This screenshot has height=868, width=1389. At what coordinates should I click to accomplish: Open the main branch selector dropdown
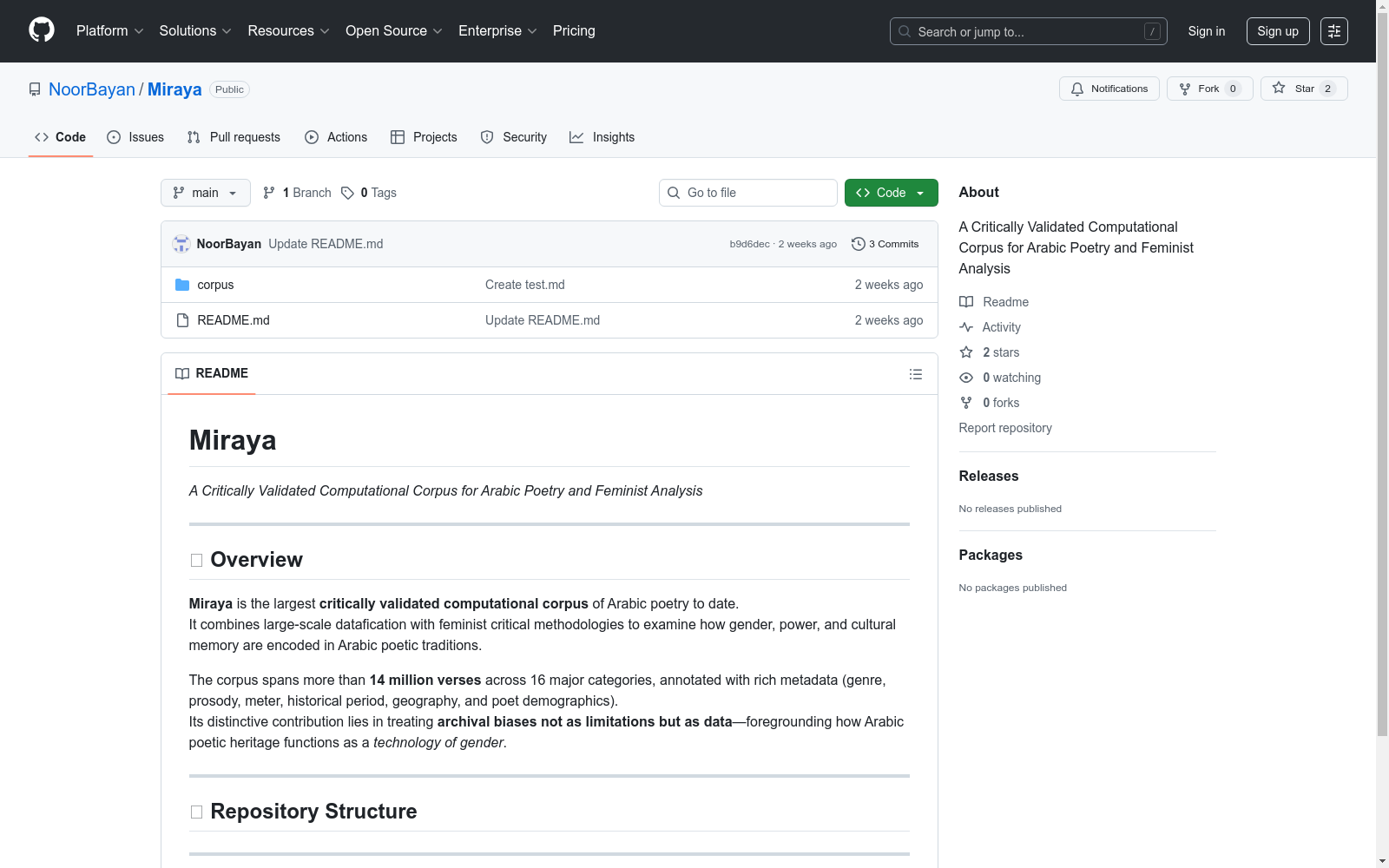[206, 193]
